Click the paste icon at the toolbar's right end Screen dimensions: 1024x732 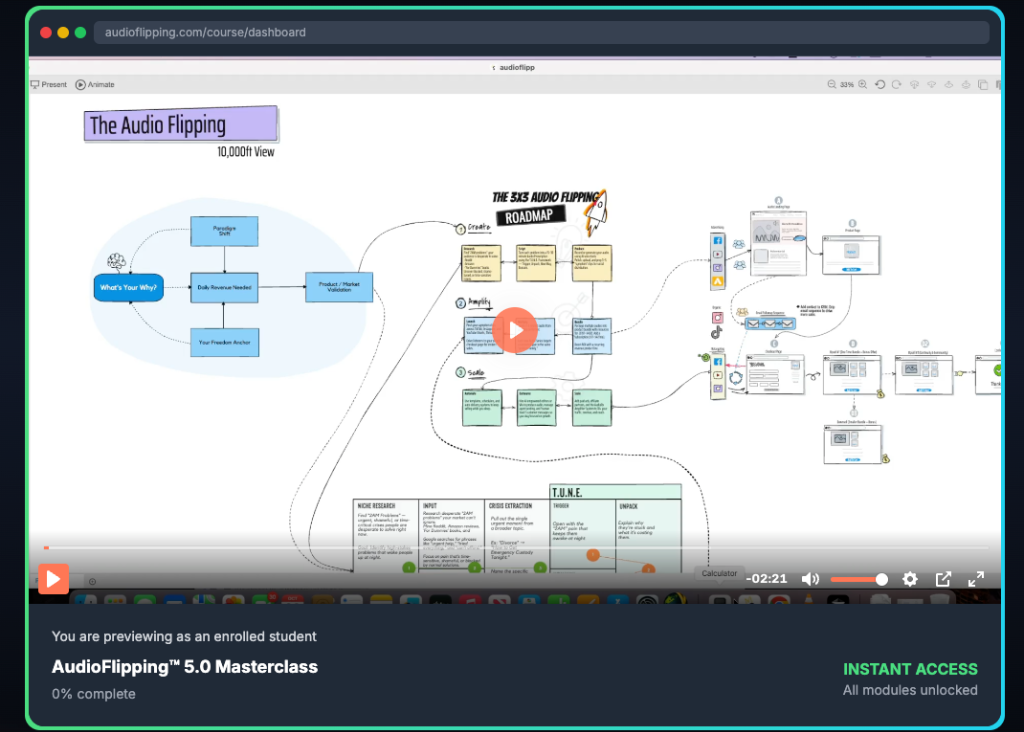(1000, 84)
